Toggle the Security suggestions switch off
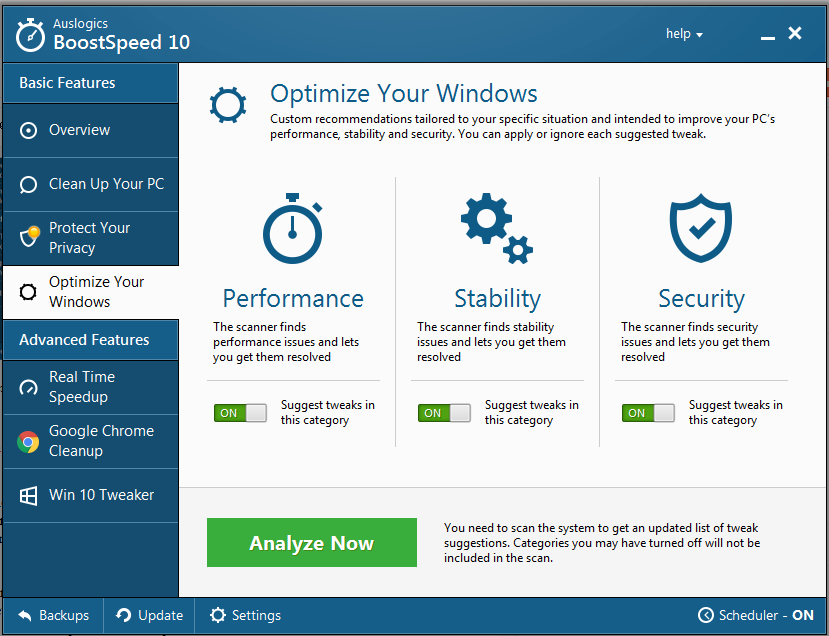 point(648,412)
